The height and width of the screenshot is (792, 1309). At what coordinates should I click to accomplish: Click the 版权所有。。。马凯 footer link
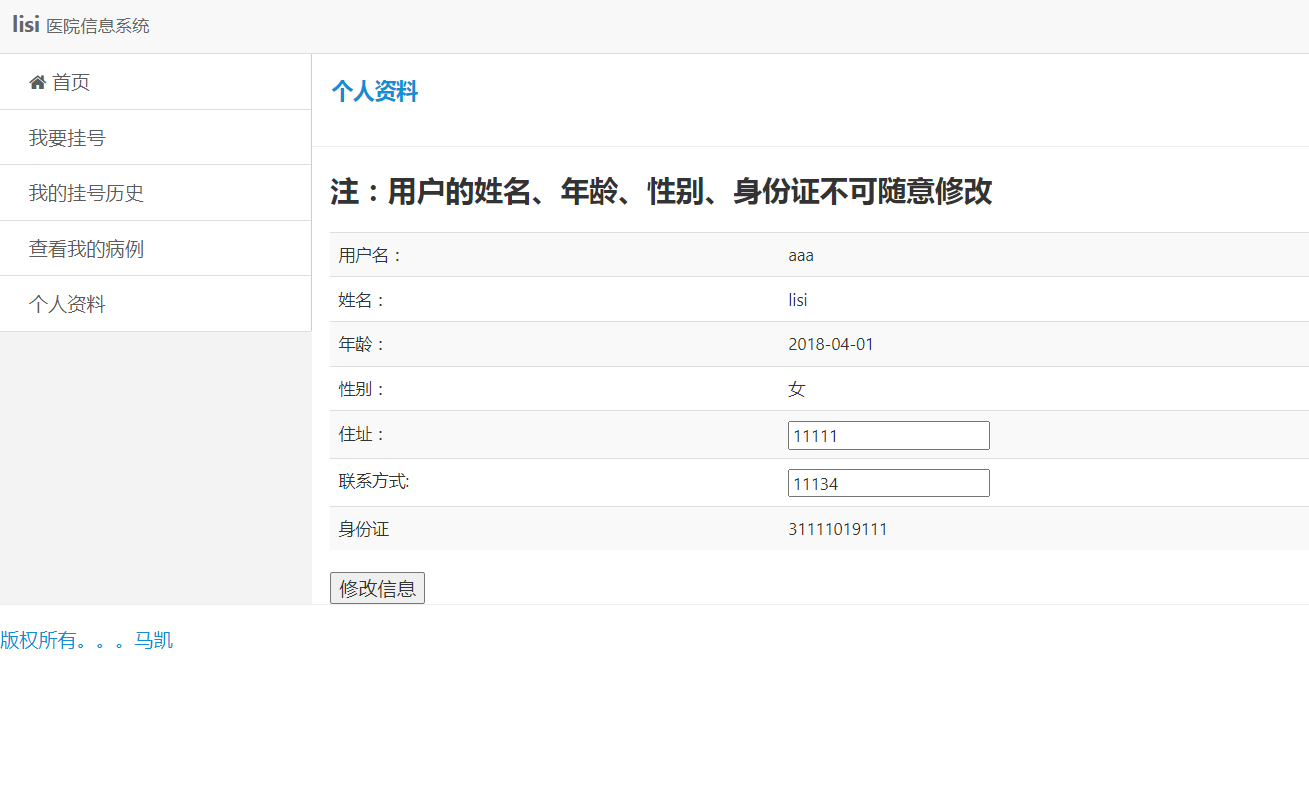pyautogui.click(x=87, y=640)
